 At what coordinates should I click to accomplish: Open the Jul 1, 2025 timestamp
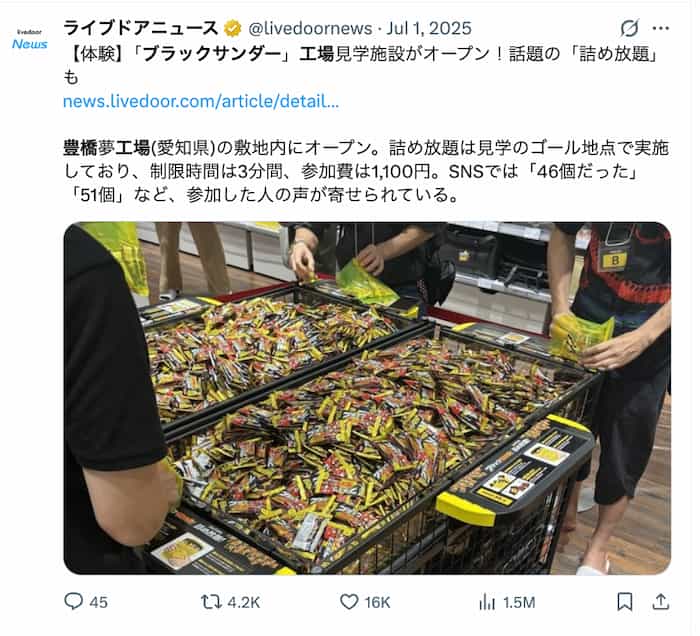point(429,29)
